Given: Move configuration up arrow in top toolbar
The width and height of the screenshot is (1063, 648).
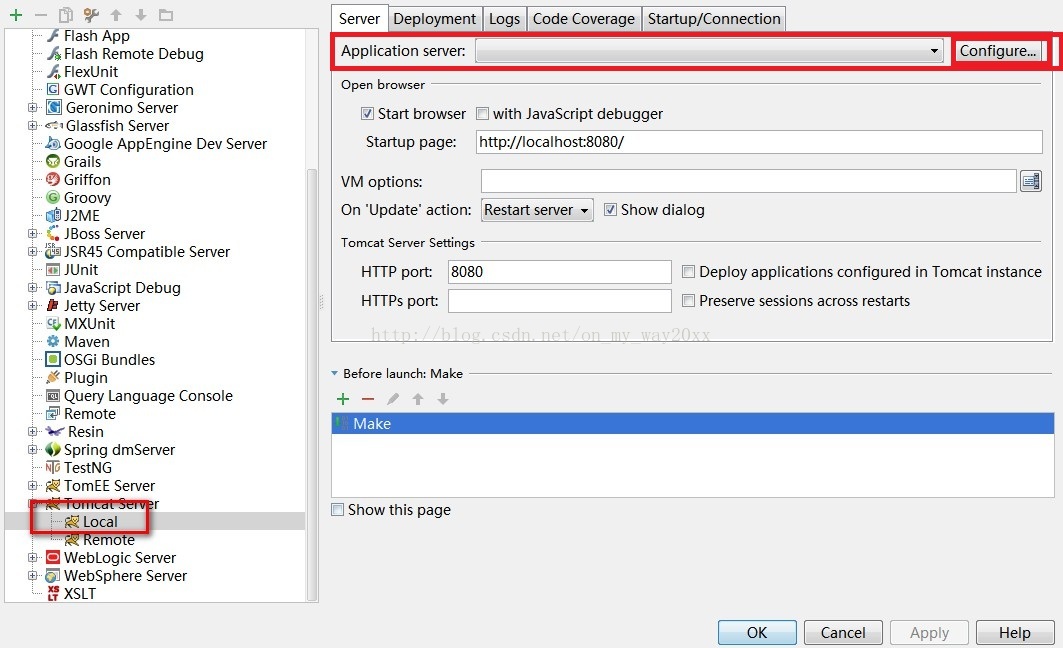Looking at the screenshot, I should [x=116, y=15].
